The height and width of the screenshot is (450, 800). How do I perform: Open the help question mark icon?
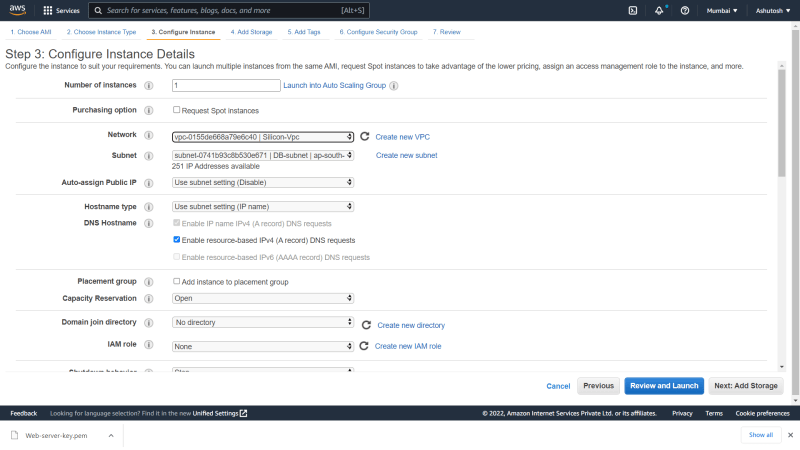[685, 10]
